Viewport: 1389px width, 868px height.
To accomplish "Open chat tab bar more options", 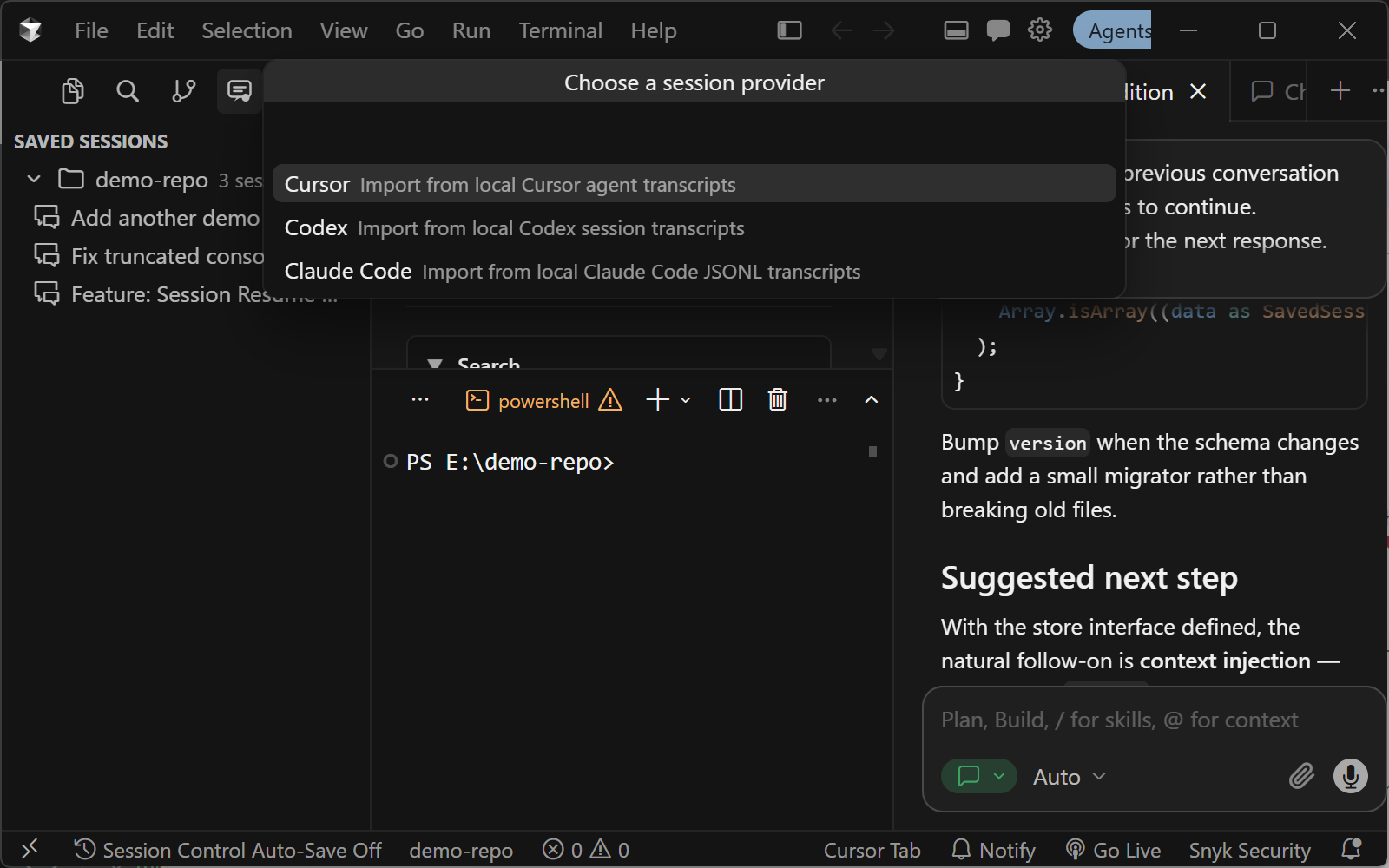I will pyautogui.click(x=1379, y=90).
